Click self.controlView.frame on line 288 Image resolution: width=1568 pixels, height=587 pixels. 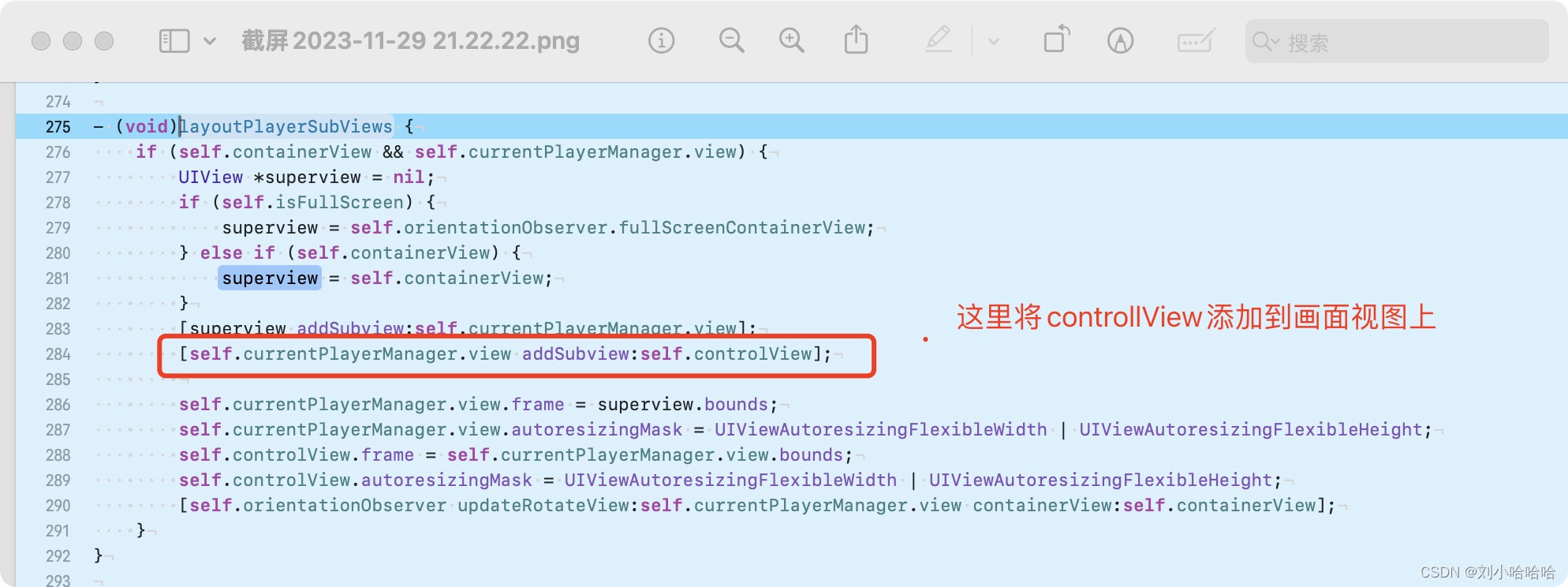tap(297, 455)
